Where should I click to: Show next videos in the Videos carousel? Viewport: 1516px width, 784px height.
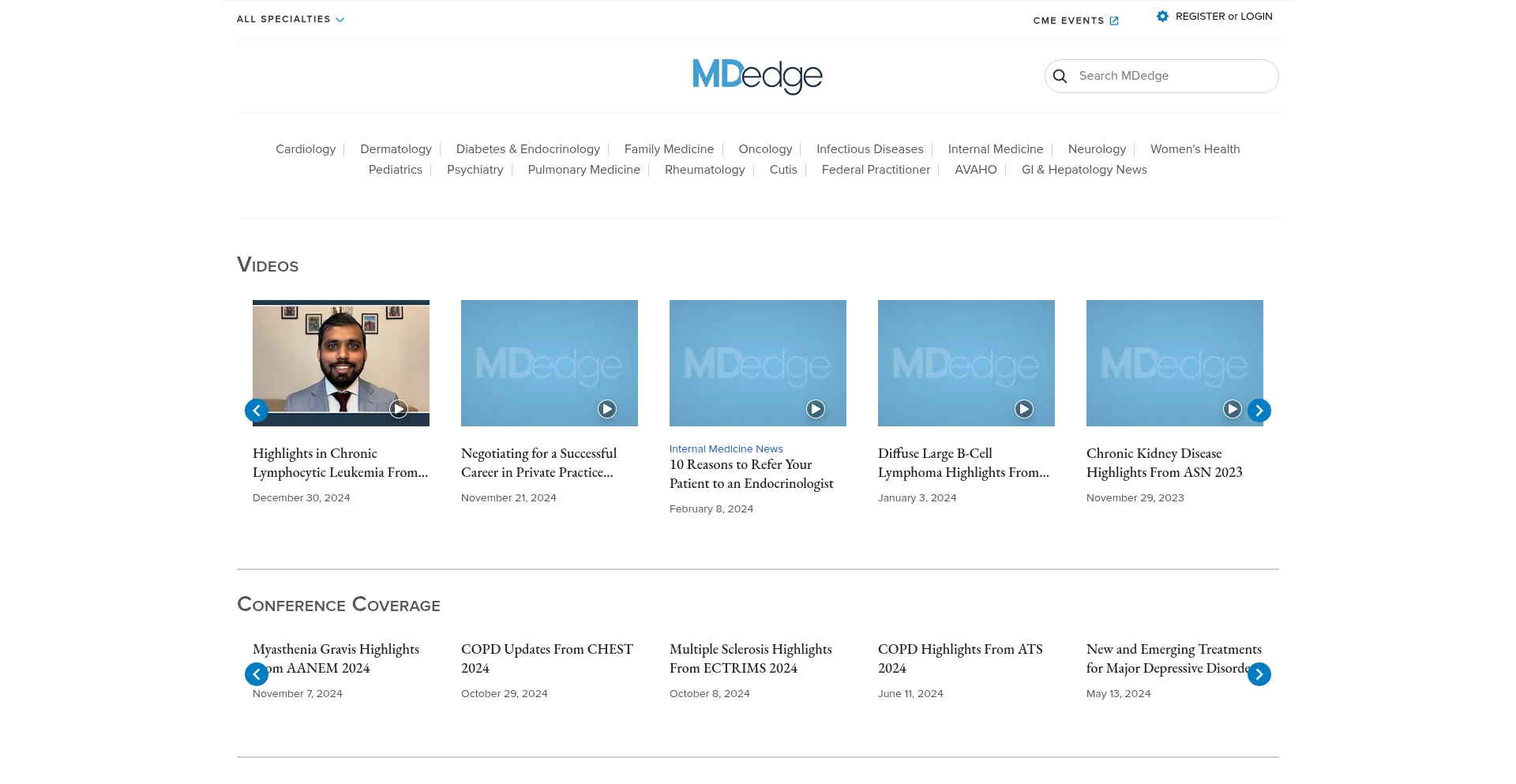pos(1259,411)
